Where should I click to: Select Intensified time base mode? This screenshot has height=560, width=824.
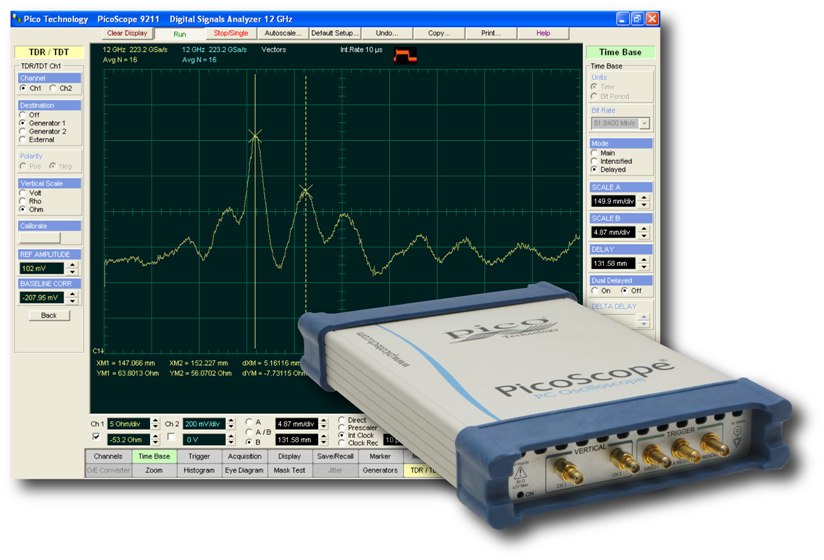596,161
